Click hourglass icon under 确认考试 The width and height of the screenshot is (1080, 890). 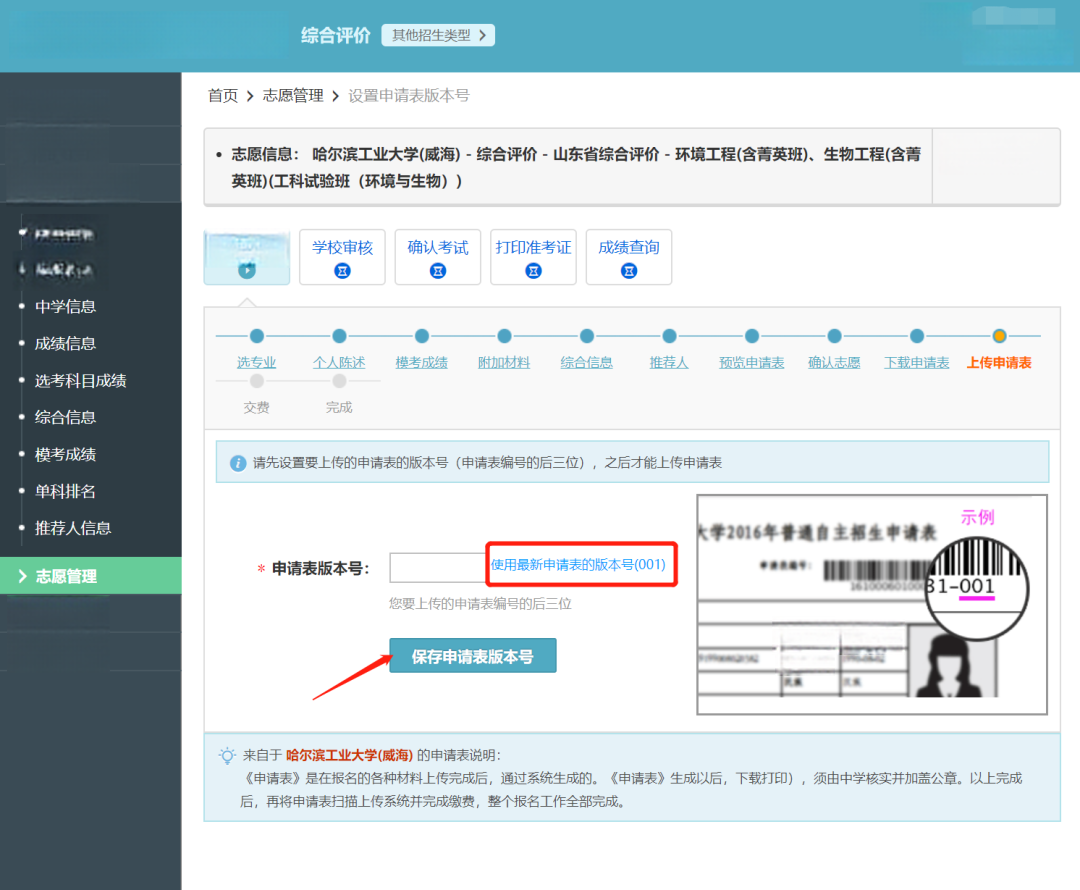coord(437,271)
